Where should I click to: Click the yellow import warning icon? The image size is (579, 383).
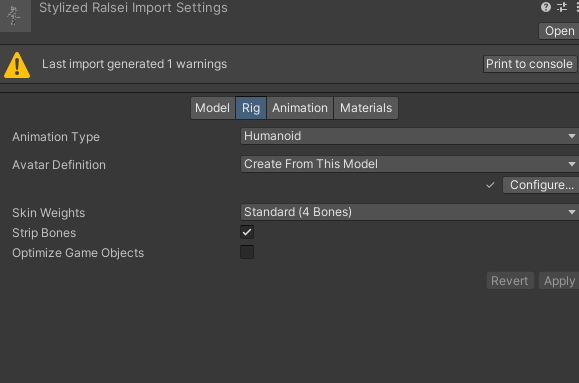point(17,65)
